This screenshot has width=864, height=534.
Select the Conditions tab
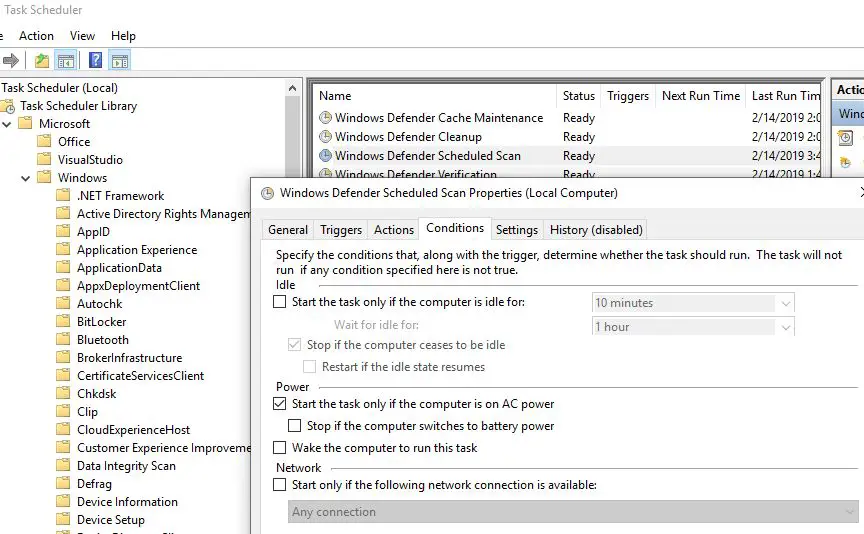[455, 228]
